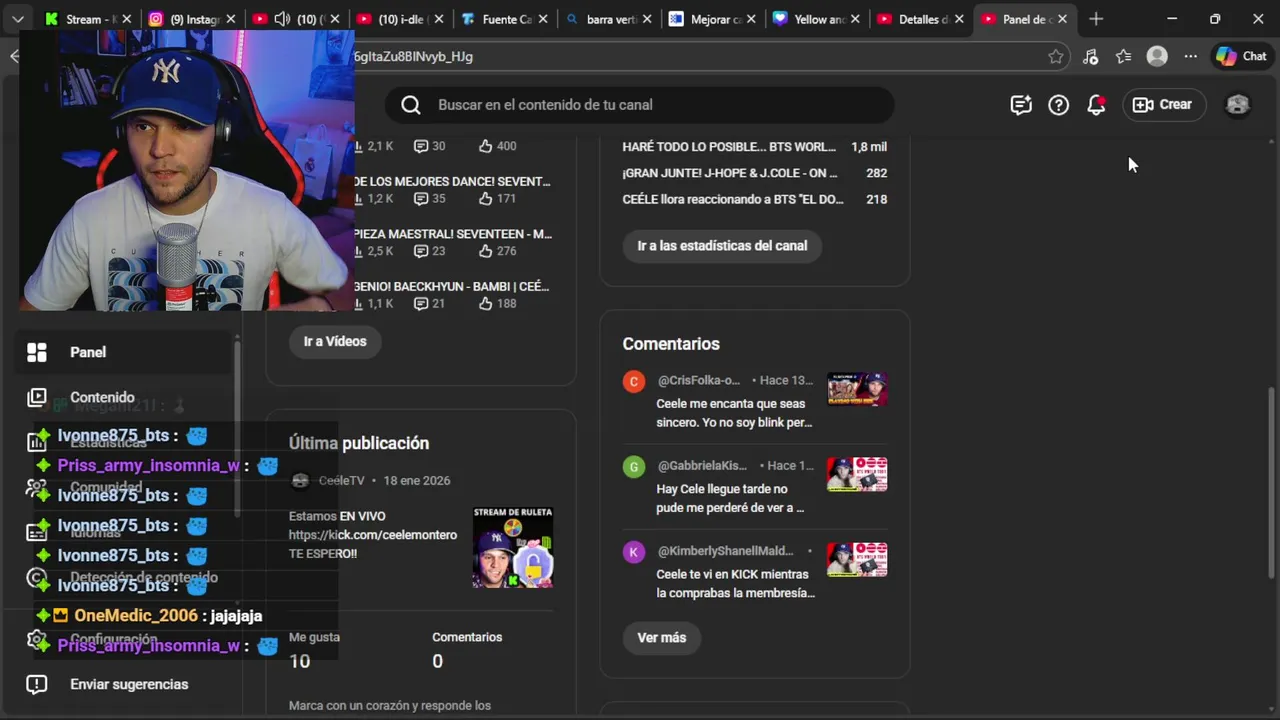Screen dimensions: 1280x720
Task: Click the Contenido icon in sidebar
Action: 37,397
